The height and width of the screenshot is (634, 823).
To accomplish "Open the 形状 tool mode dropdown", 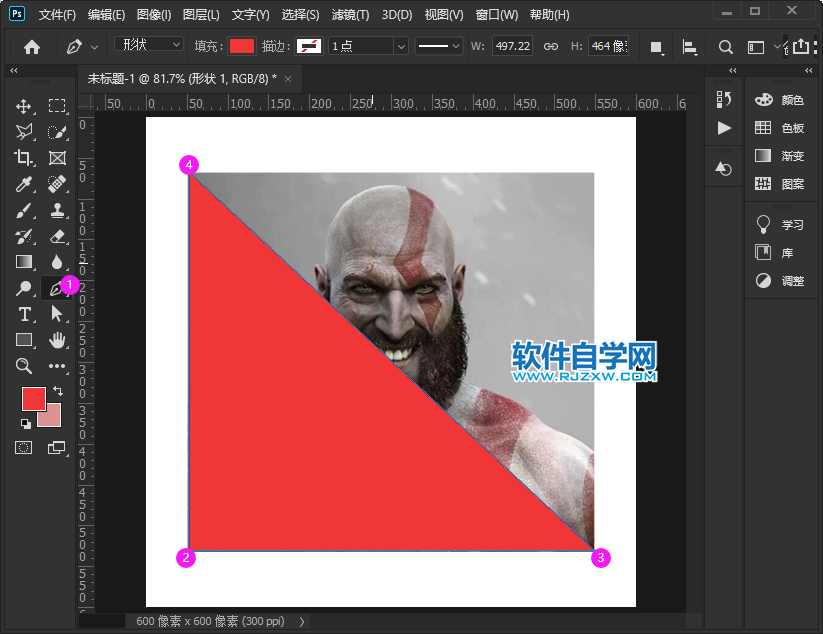I will click(149, 46).
